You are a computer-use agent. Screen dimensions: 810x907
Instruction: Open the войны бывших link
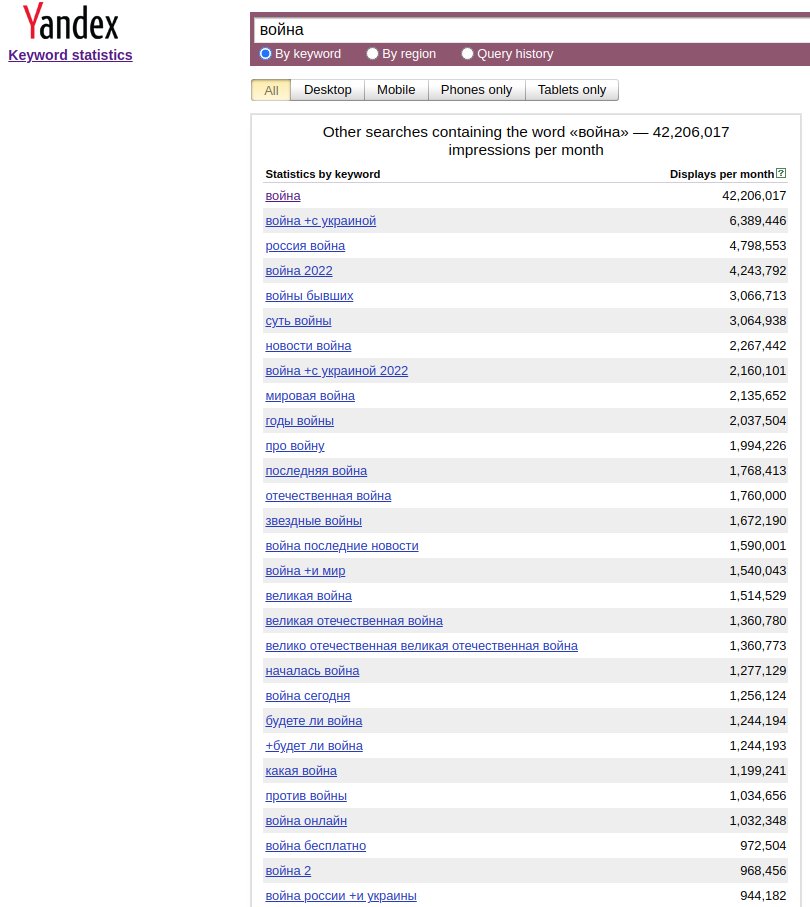[x=309, y=296]
